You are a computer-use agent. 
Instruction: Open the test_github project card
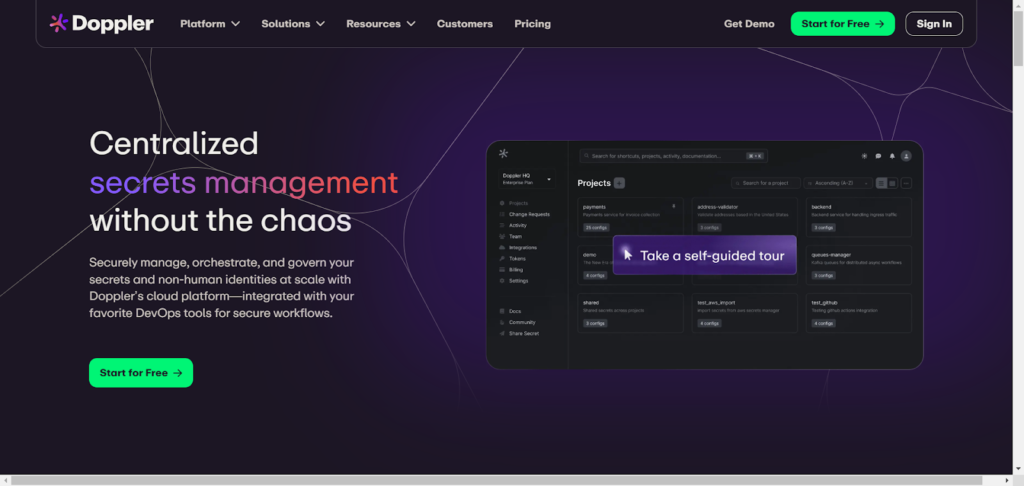[x=859, y=313]
